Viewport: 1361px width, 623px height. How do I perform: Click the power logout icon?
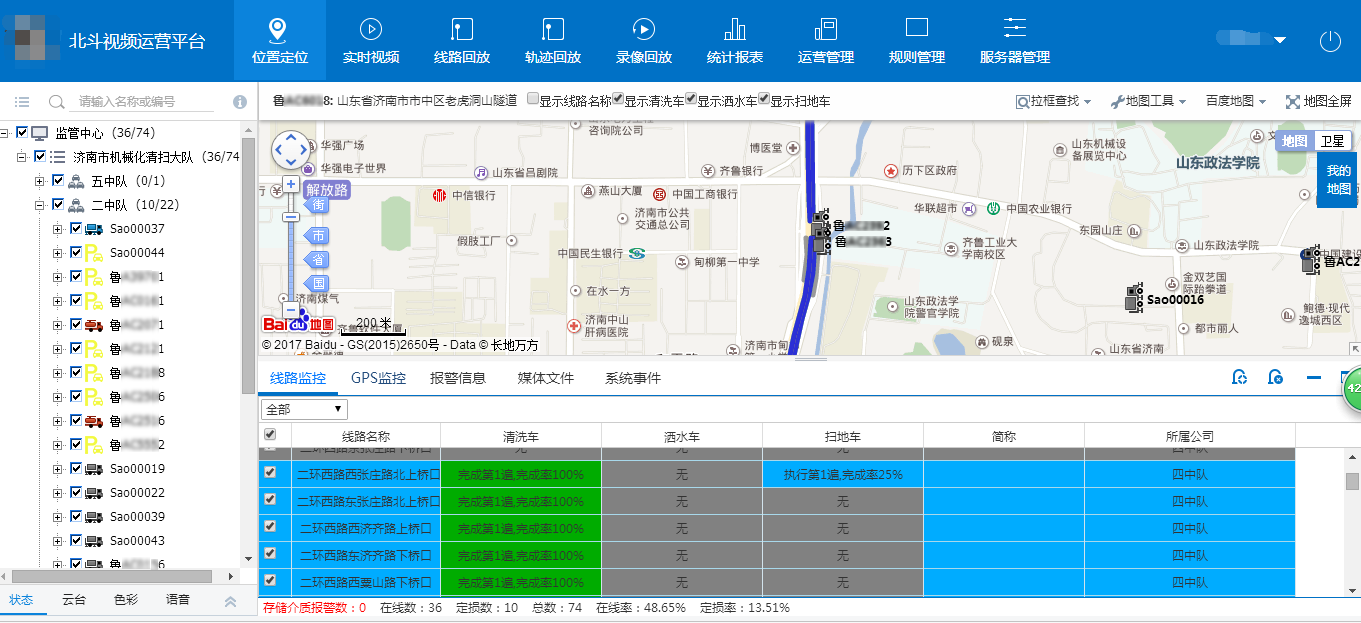click(1329, 41)
